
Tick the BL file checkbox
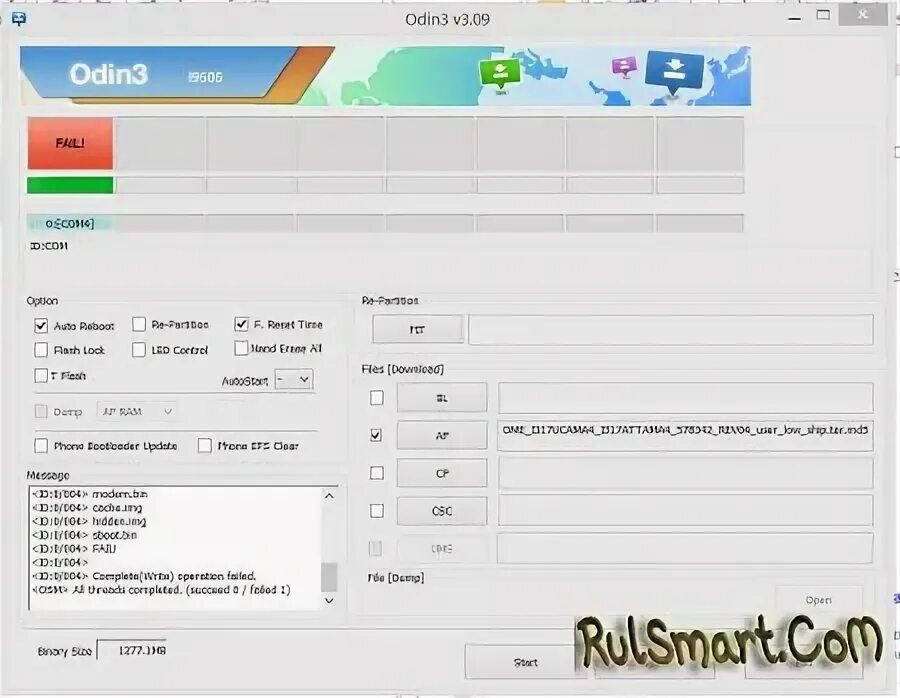point(377,397)
